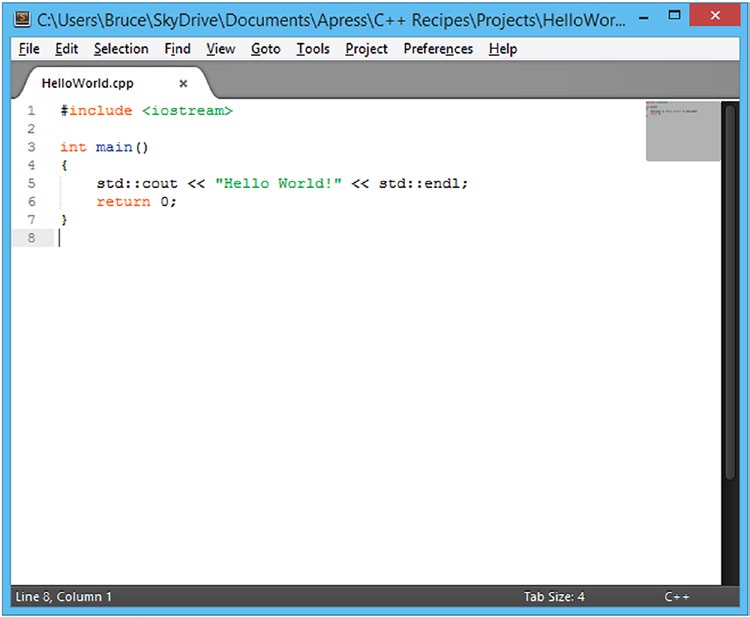750x617 pixels.
Task: Click the vertical scrollbar thumb
Action: click(730, 292)
